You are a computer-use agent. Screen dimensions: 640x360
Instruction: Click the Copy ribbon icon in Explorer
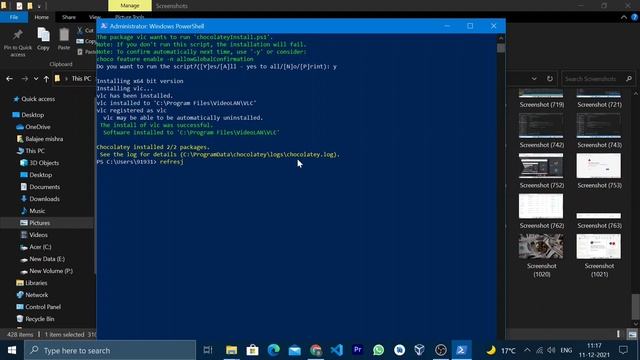point(43,39)
